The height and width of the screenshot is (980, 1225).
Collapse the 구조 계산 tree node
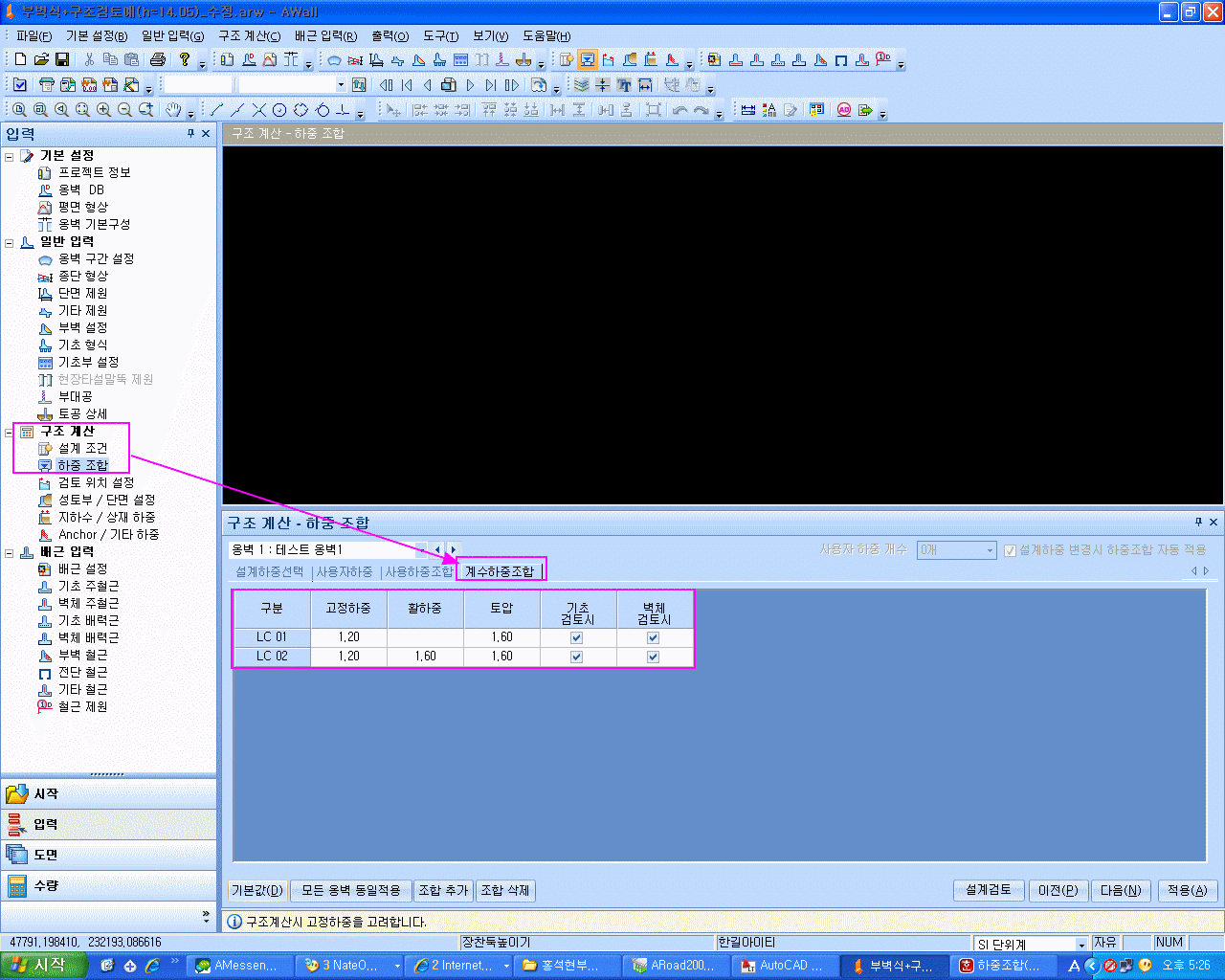(x=10, y=432)
